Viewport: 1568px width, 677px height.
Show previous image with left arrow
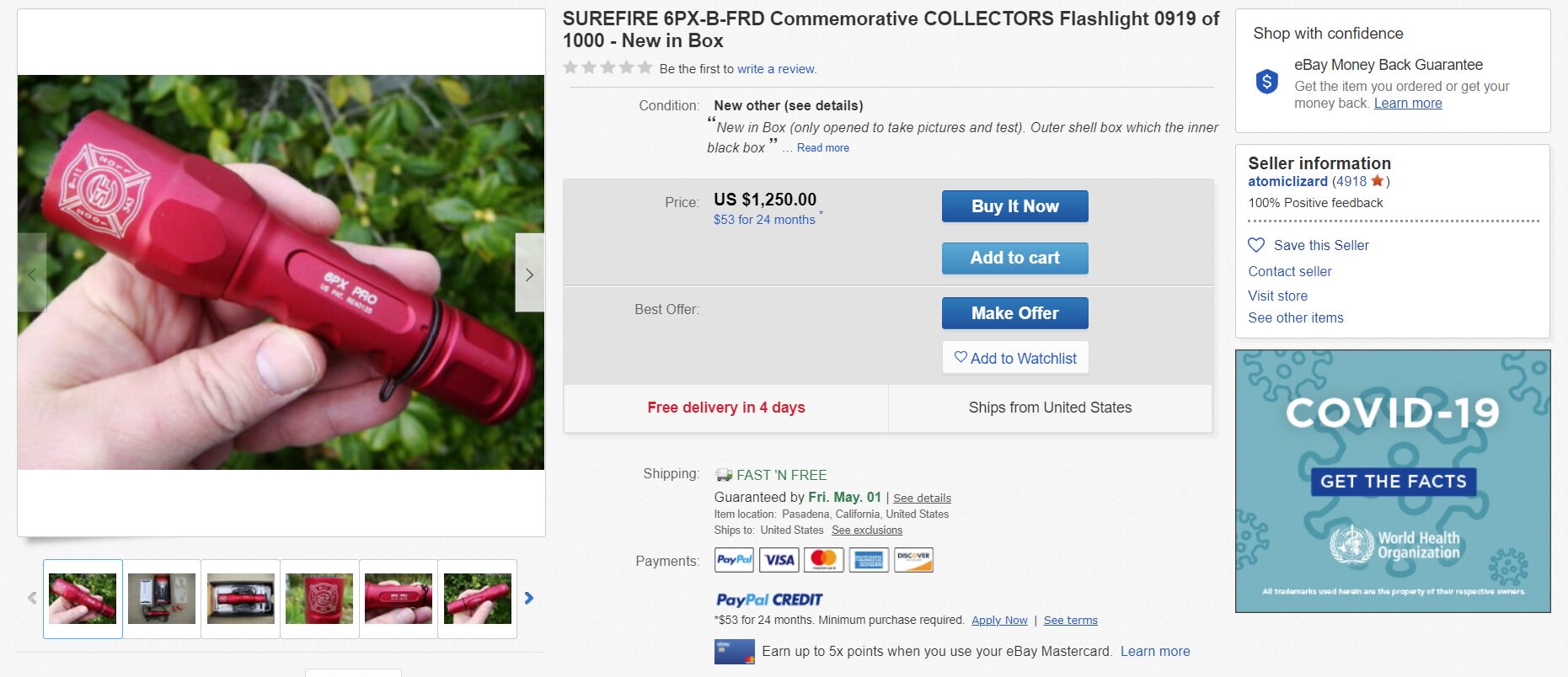click(x=32, y=274)
